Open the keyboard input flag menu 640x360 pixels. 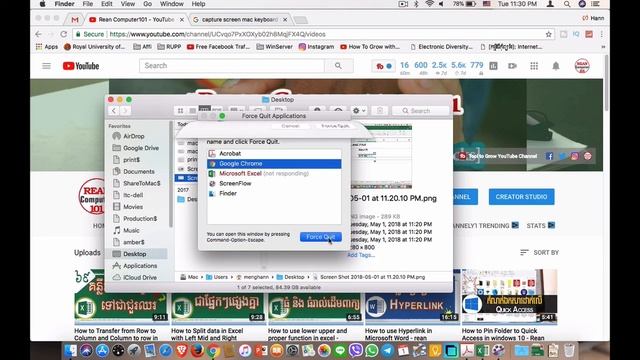487,4
